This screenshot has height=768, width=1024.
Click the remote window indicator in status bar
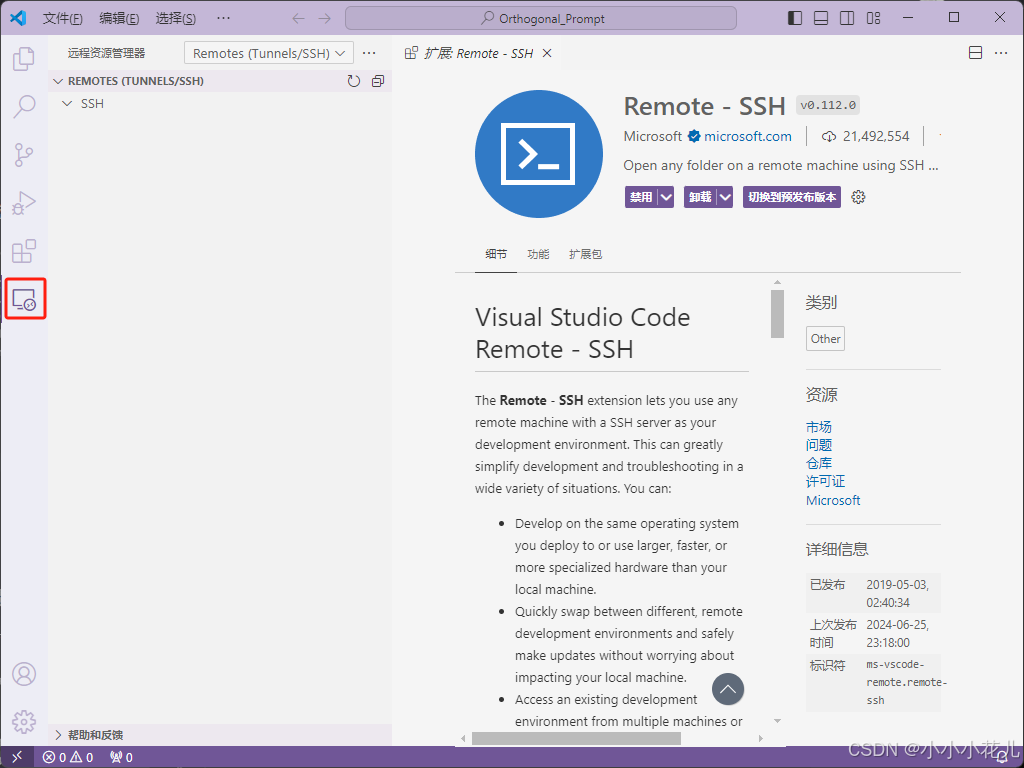pos(17,757)
